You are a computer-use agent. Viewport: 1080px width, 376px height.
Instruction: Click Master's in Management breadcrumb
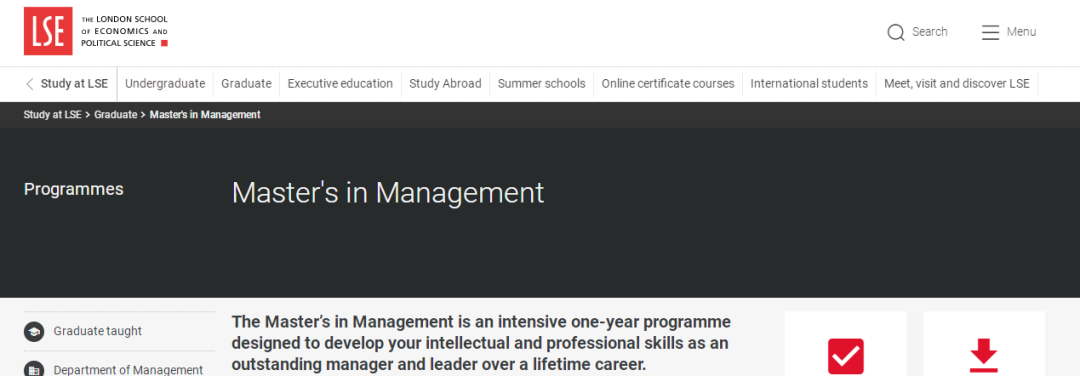pos(205,115)
